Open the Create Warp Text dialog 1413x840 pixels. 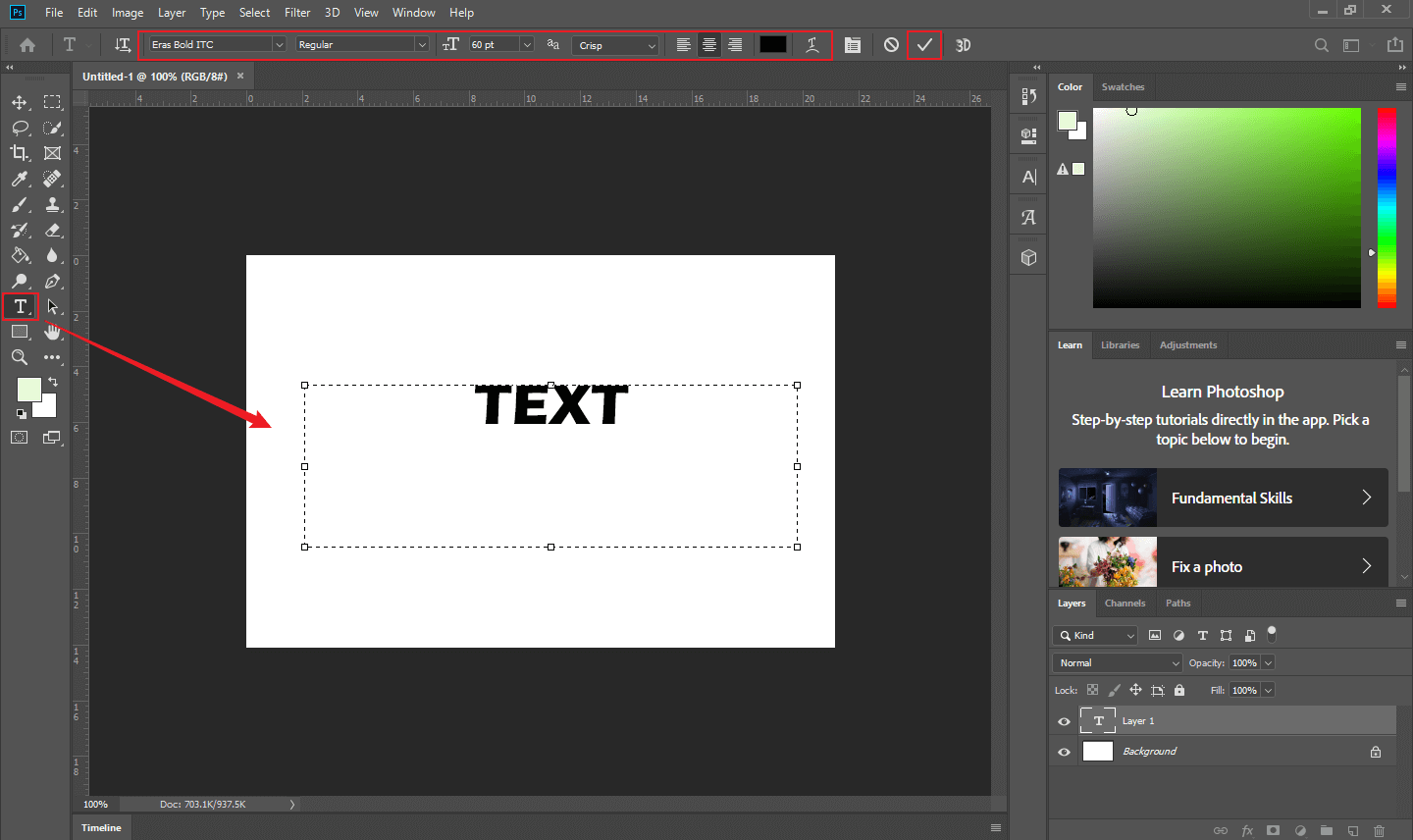point(811,44)
